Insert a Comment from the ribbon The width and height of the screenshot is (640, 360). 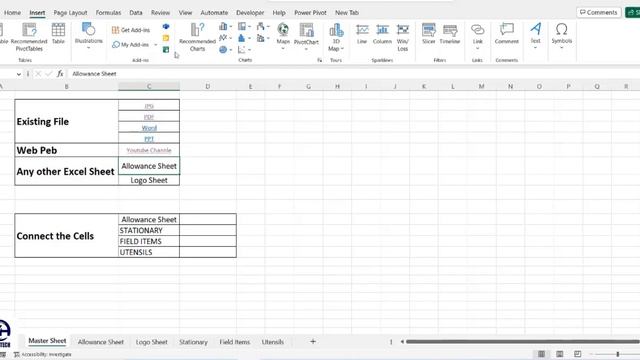pyautogui.click(x=507, y=33)
